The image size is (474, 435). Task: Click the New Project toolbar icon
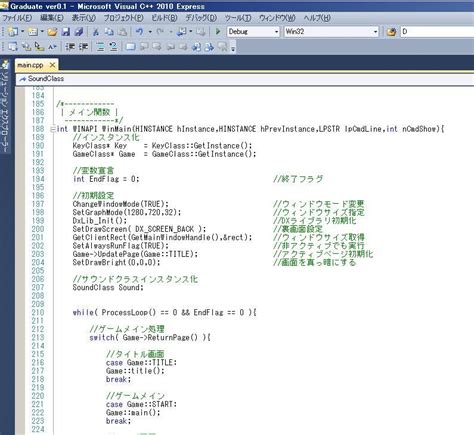[13, 32]
